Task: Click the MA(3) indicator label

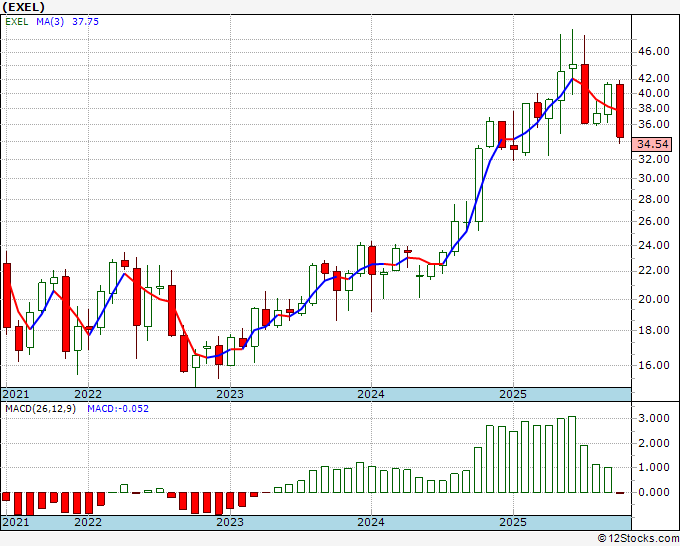Action: coord(50,22)
